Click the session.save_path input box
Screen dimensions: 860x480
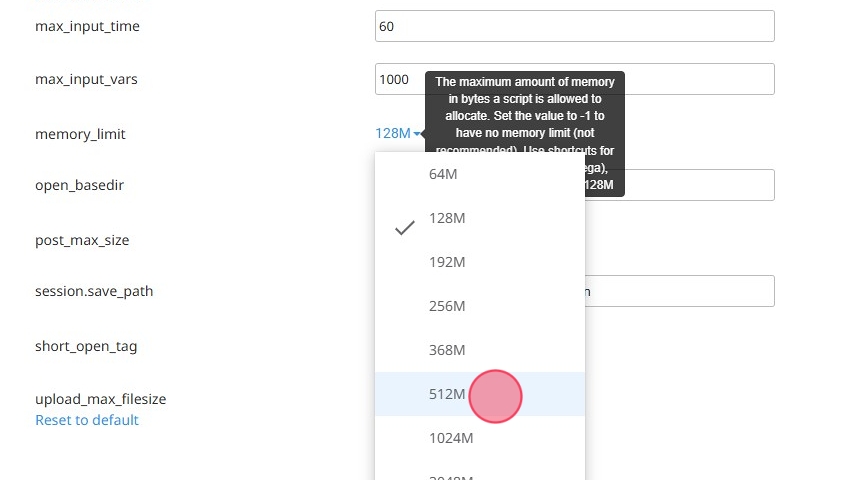pyautogui.click(x=680, y=291)
